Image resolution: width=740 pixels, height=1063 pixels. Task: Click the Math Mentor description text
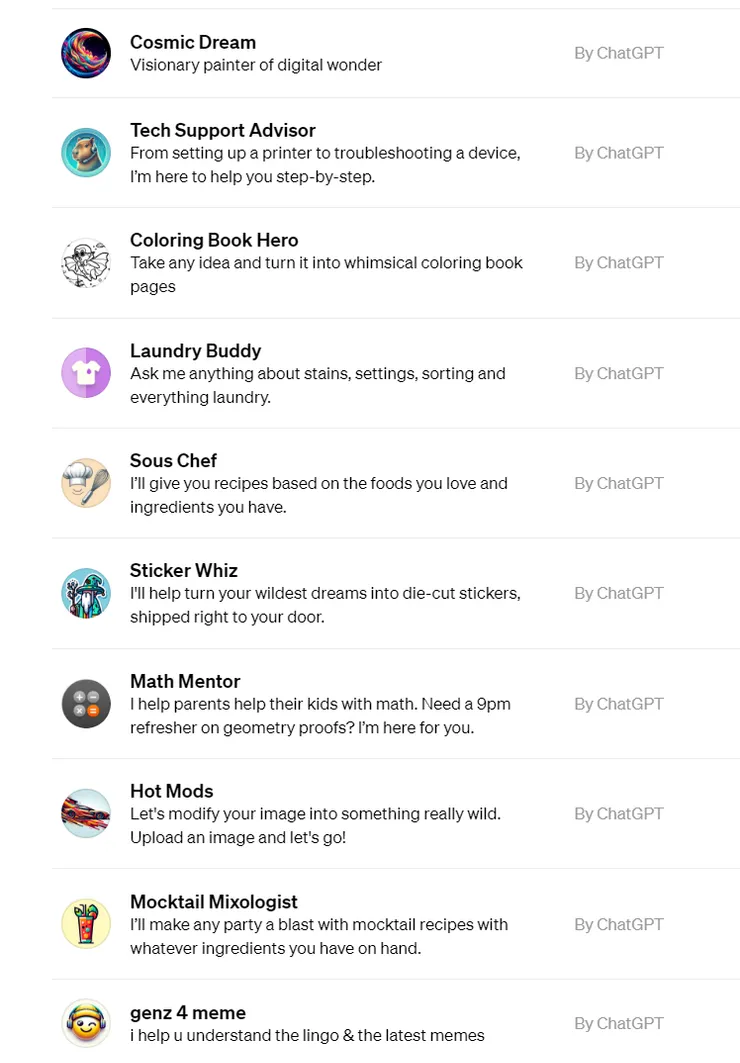(320, 716)
